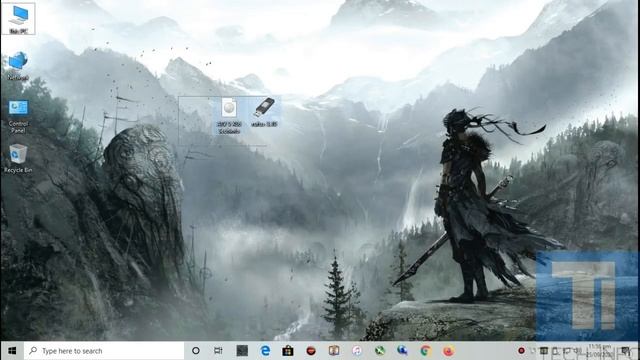Launch Microsoft Edge from the taskbar

(265, 351)
